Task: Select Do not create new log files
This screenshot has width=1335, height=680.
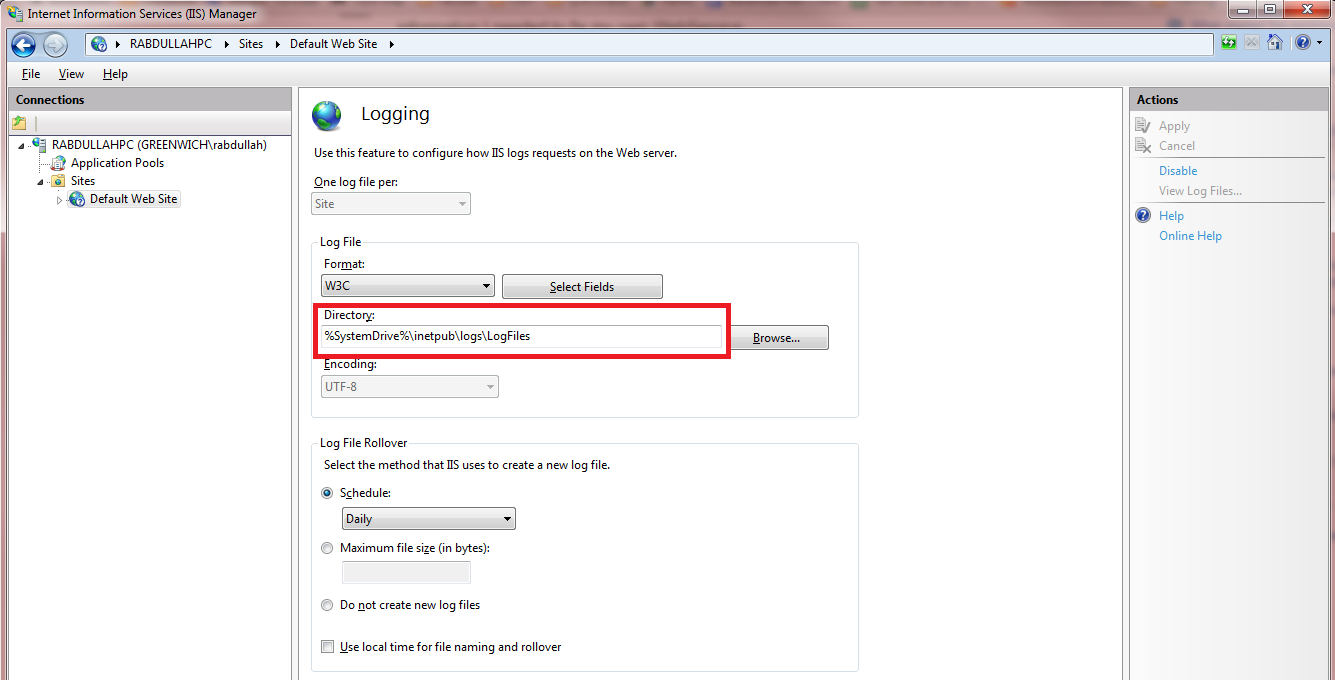Action: point(327,605)
